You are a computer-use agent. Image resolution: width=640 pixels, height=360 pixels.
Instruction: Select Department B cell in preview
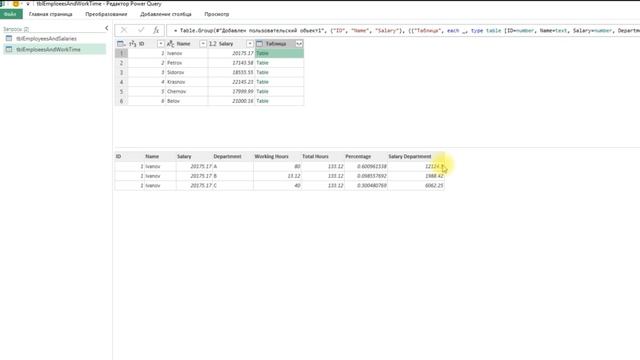[x=233, y=176]
